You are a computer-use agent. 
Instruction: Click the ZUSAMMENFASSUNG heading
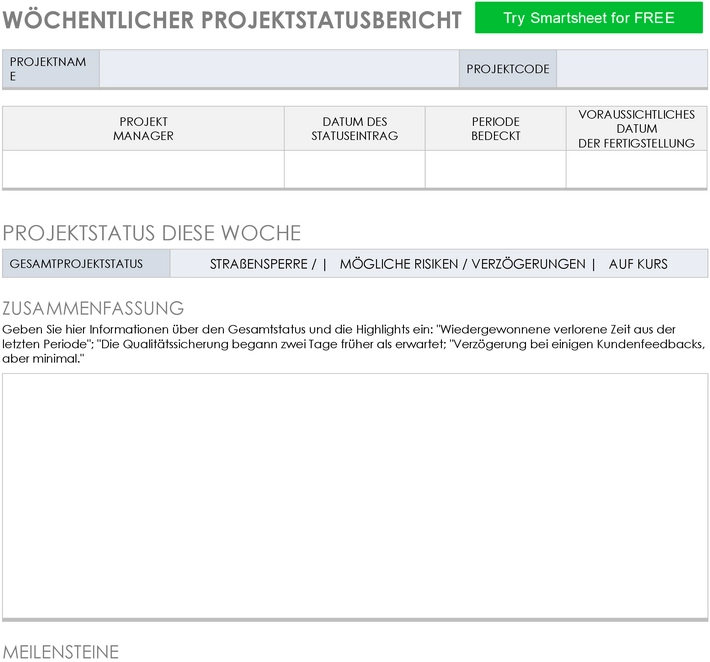93,308
